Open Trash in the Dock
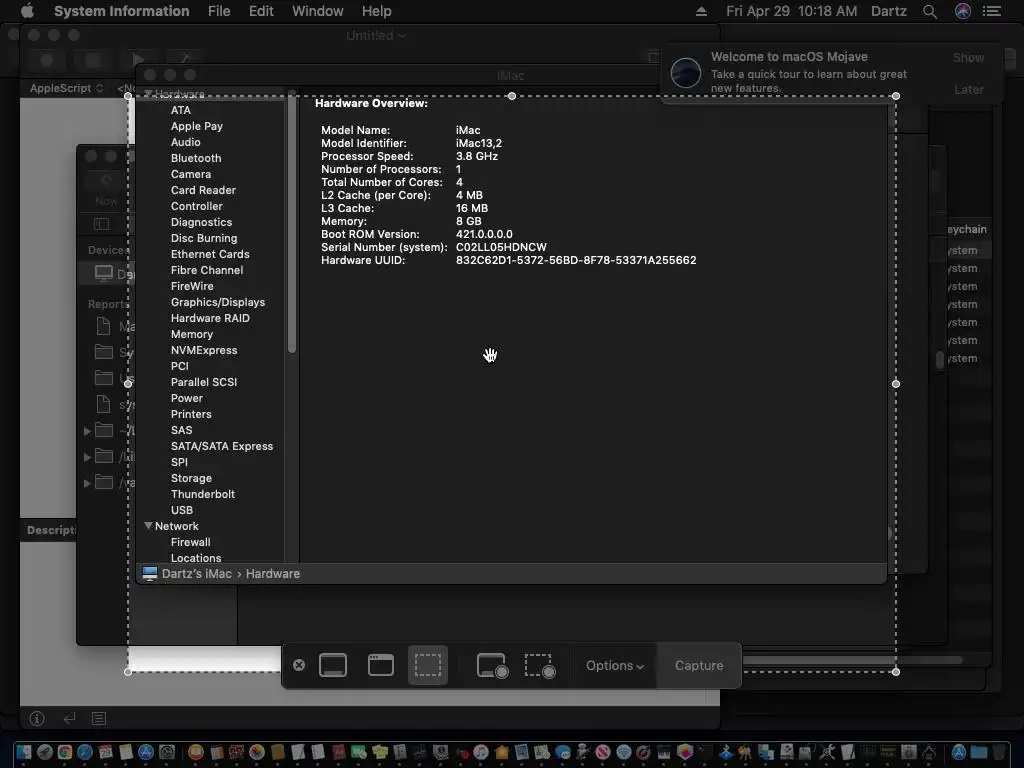Image resolution: width=1024 pixels, height=768 pixels. click(999, 752)
